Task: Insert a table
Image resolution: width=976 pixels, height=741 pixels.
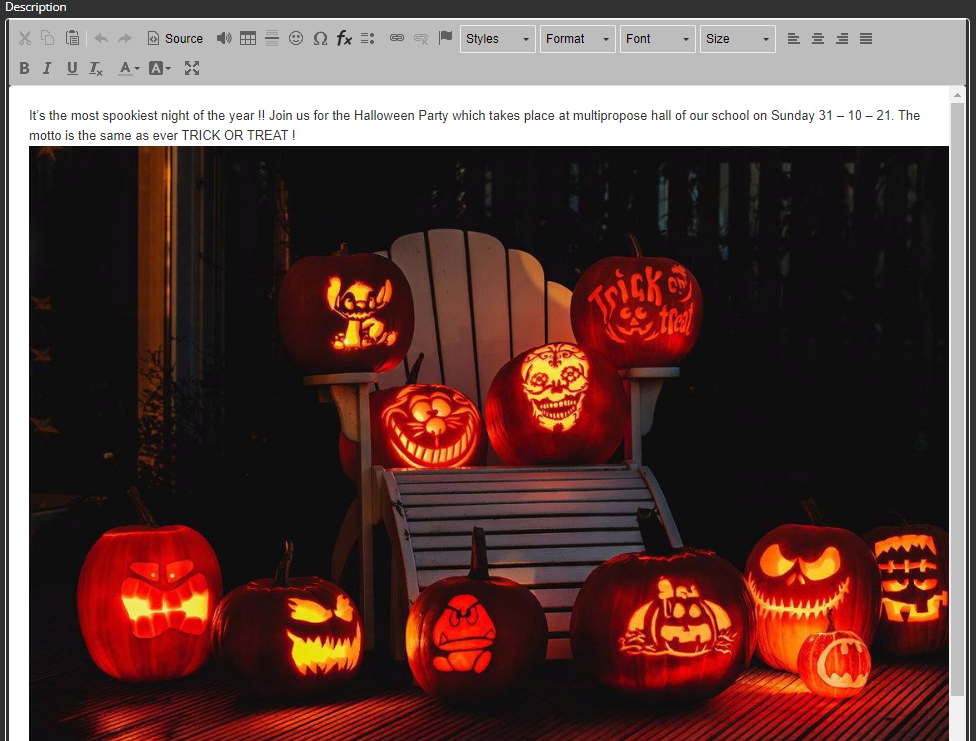Action: [248, 39]
